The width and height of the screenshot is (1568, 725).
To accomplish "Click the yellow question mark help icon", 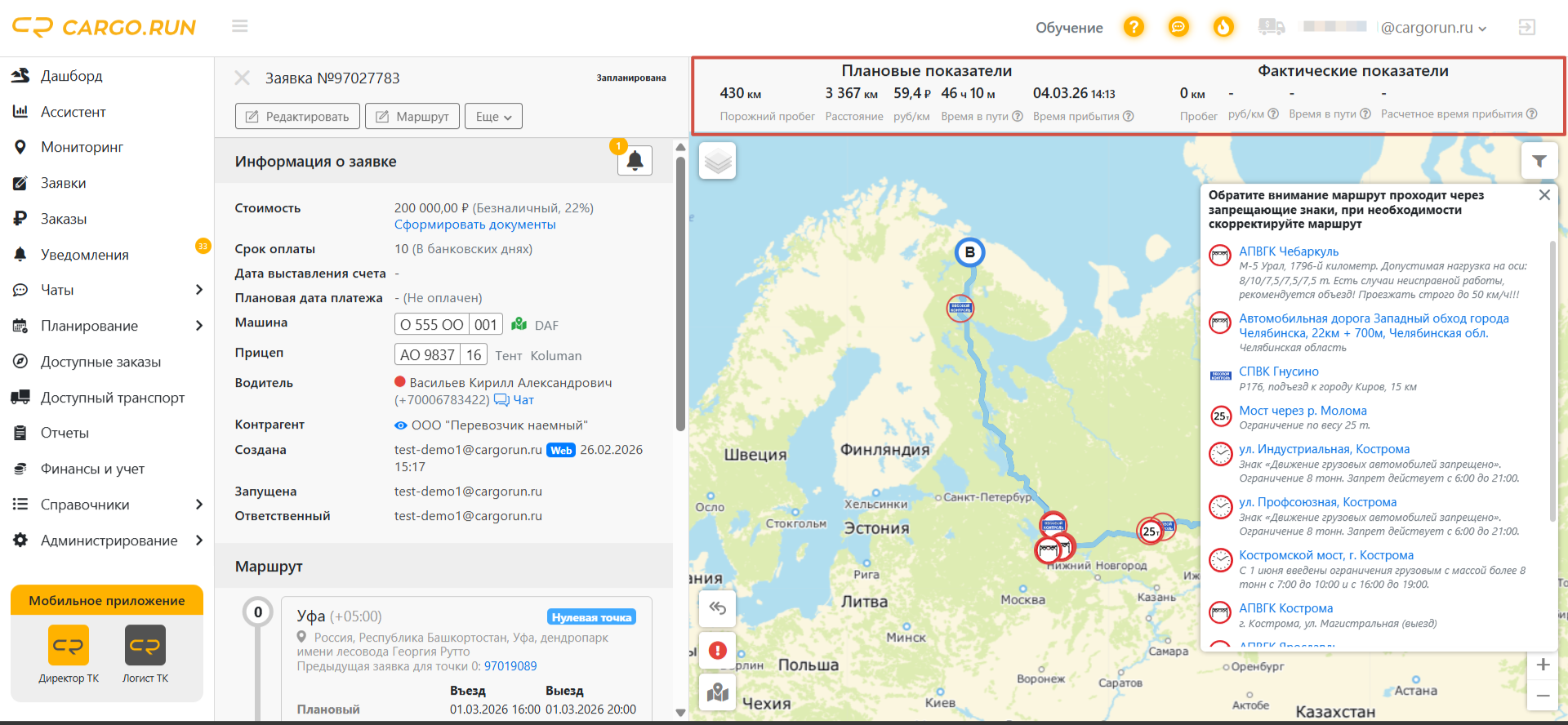I will tap(1134, 27).
